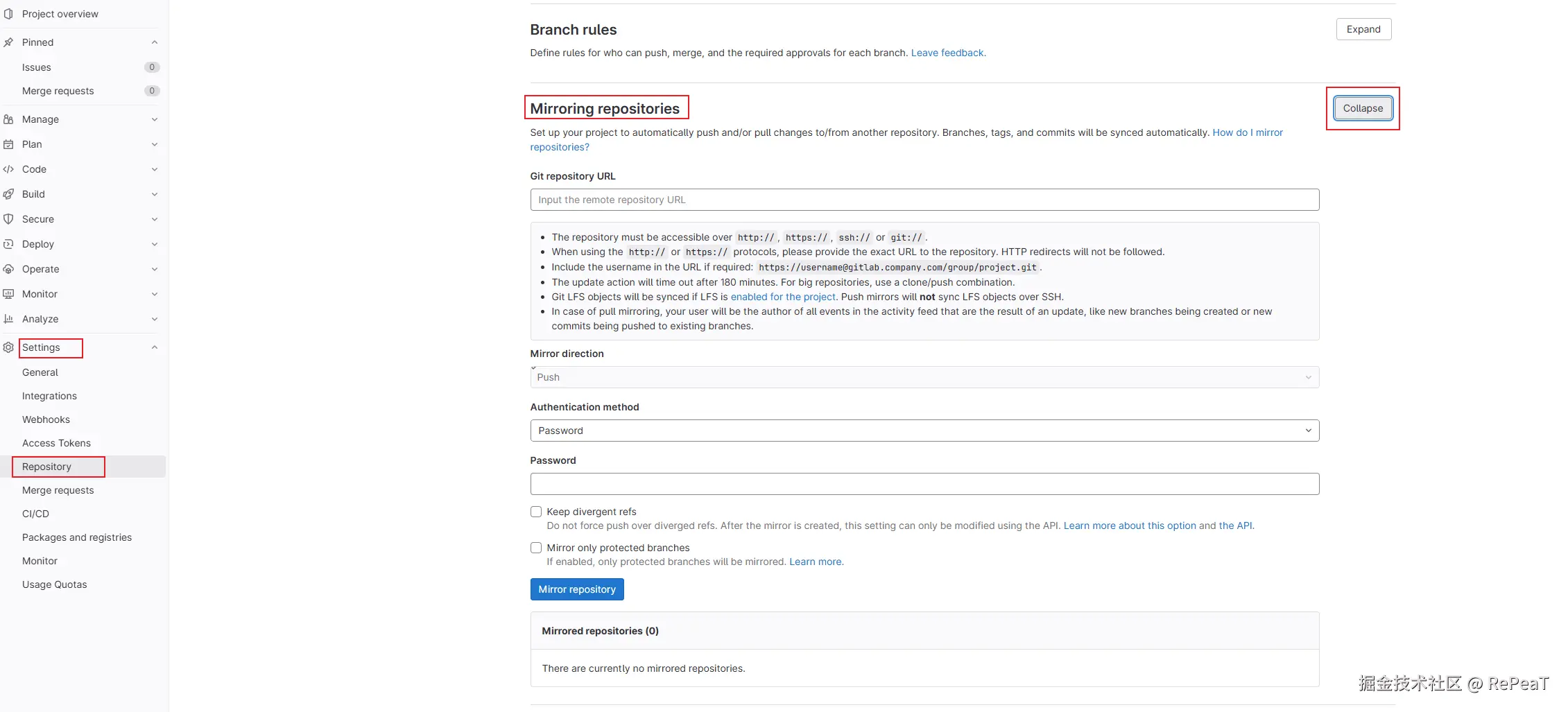
Task: Collapse the Settings section chevron
Action: click(x=154, y=347)
